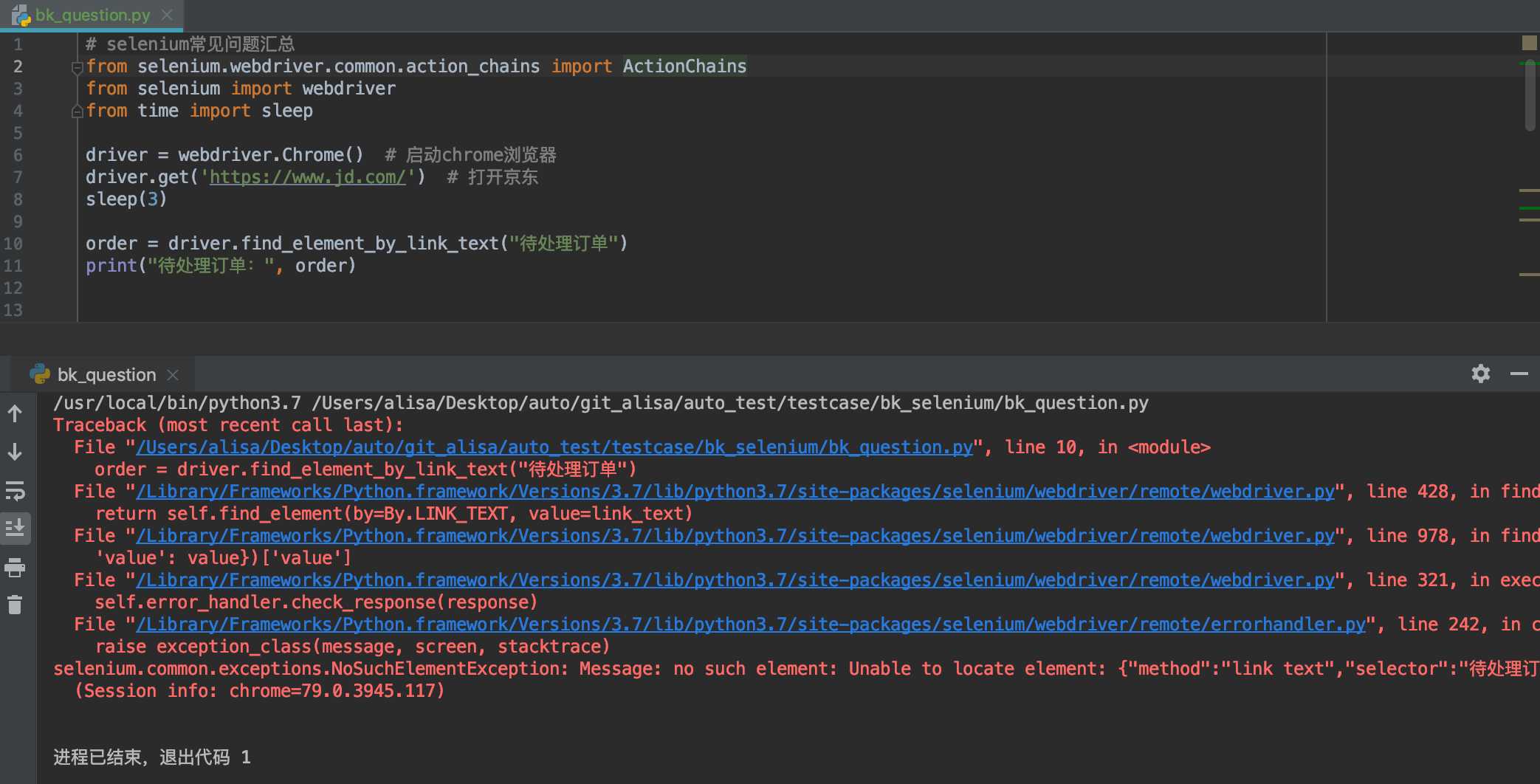Click the up arrow for previous stack frame
The width and height of the screenshot is (1540, 784).
(x=15, y=413)
